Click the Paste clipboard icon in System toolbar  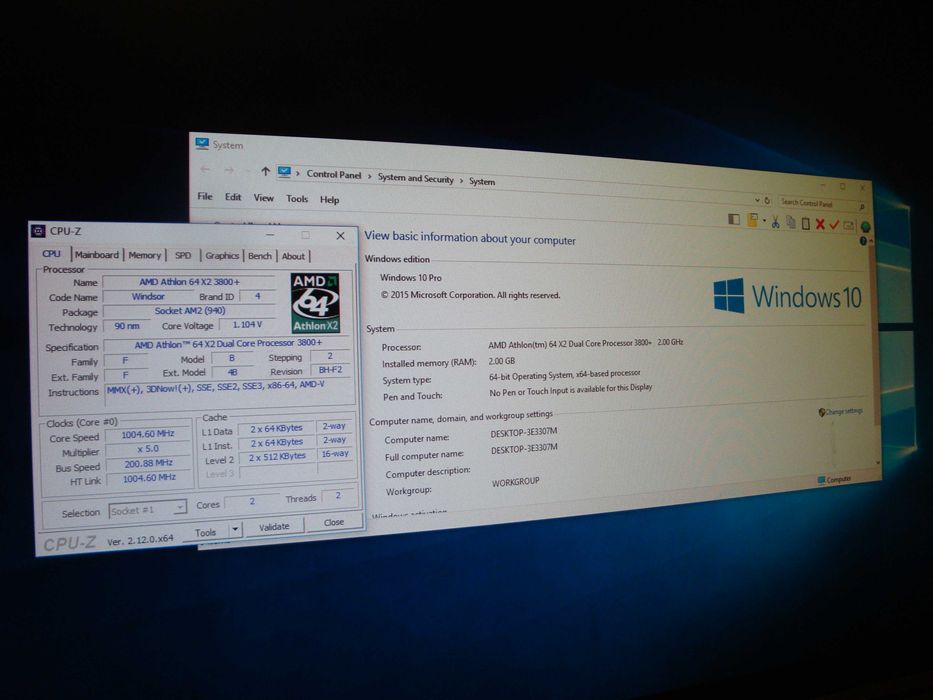806,224
